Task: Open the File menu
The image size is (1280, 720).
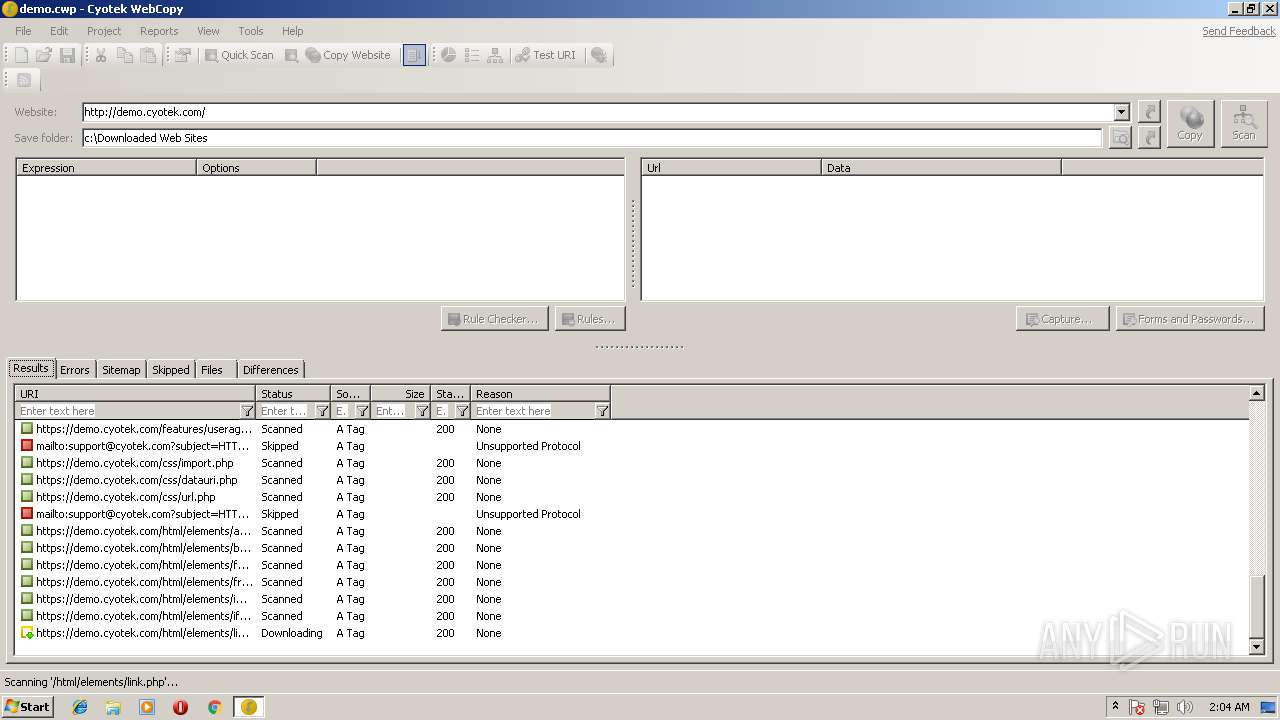Action: (23, 31)
